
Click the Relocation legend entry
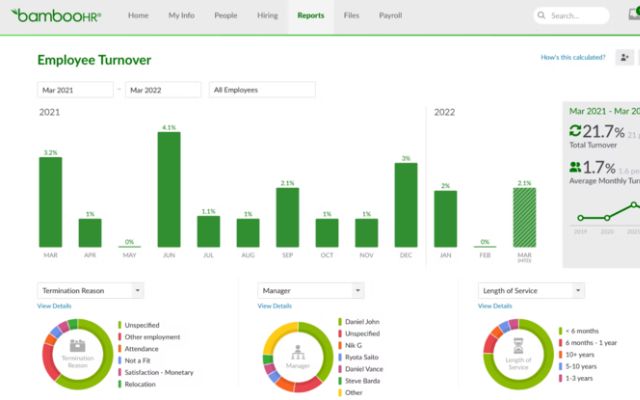click(137, 384)
